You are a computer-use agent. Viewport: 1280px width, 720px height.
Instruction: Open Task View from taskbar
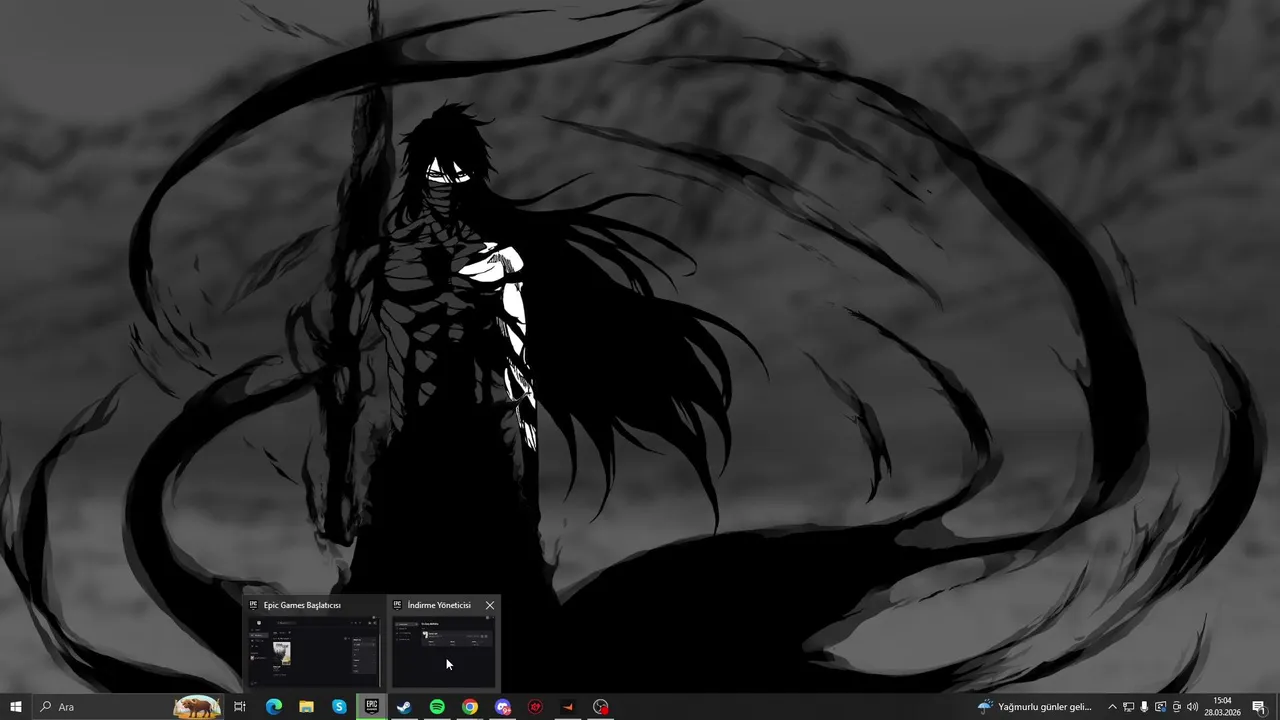click(240, 707)
